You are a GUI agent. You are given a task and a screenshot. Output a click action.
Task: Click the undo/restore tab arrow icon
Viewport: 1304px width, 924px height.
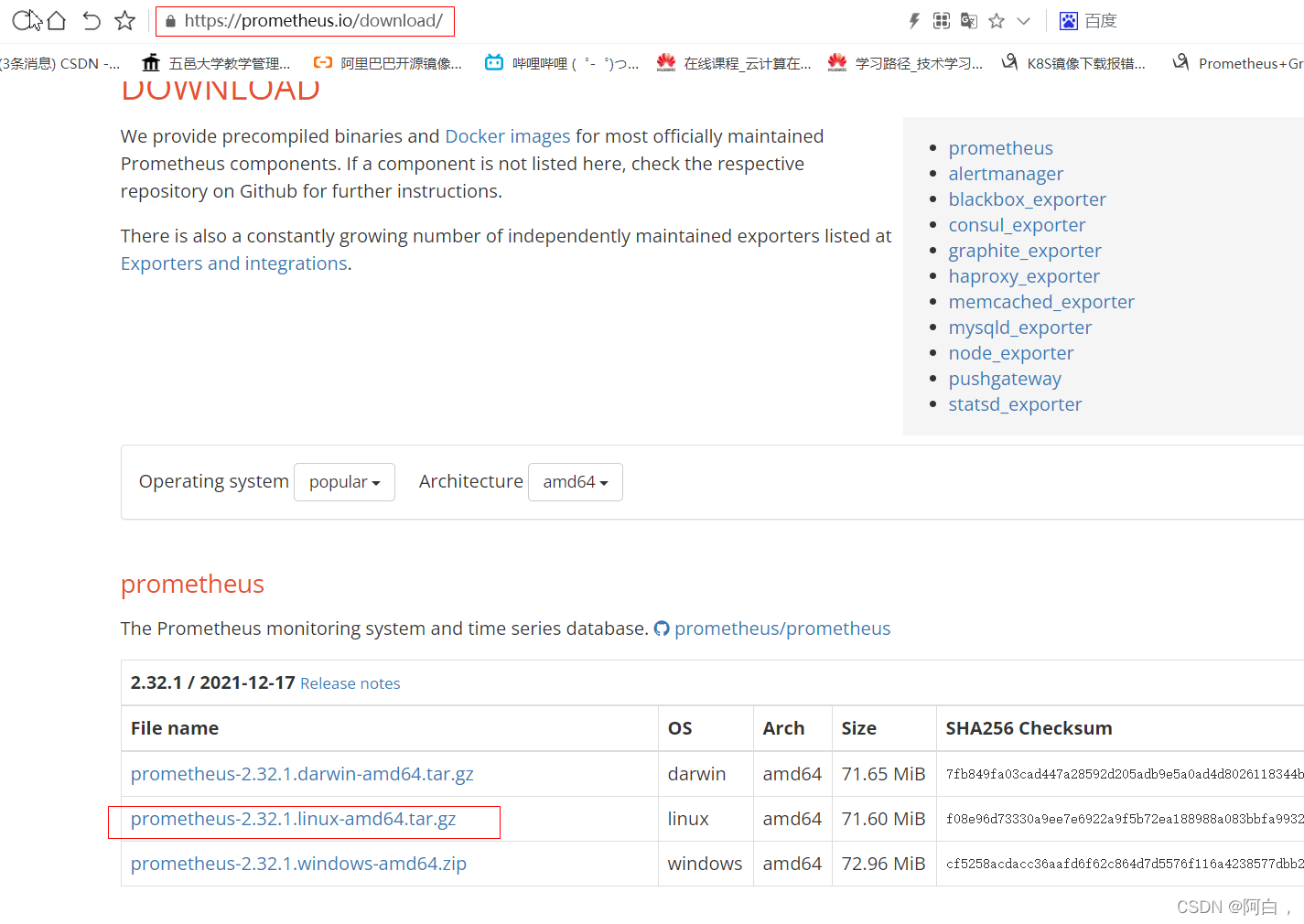[91, 20]
